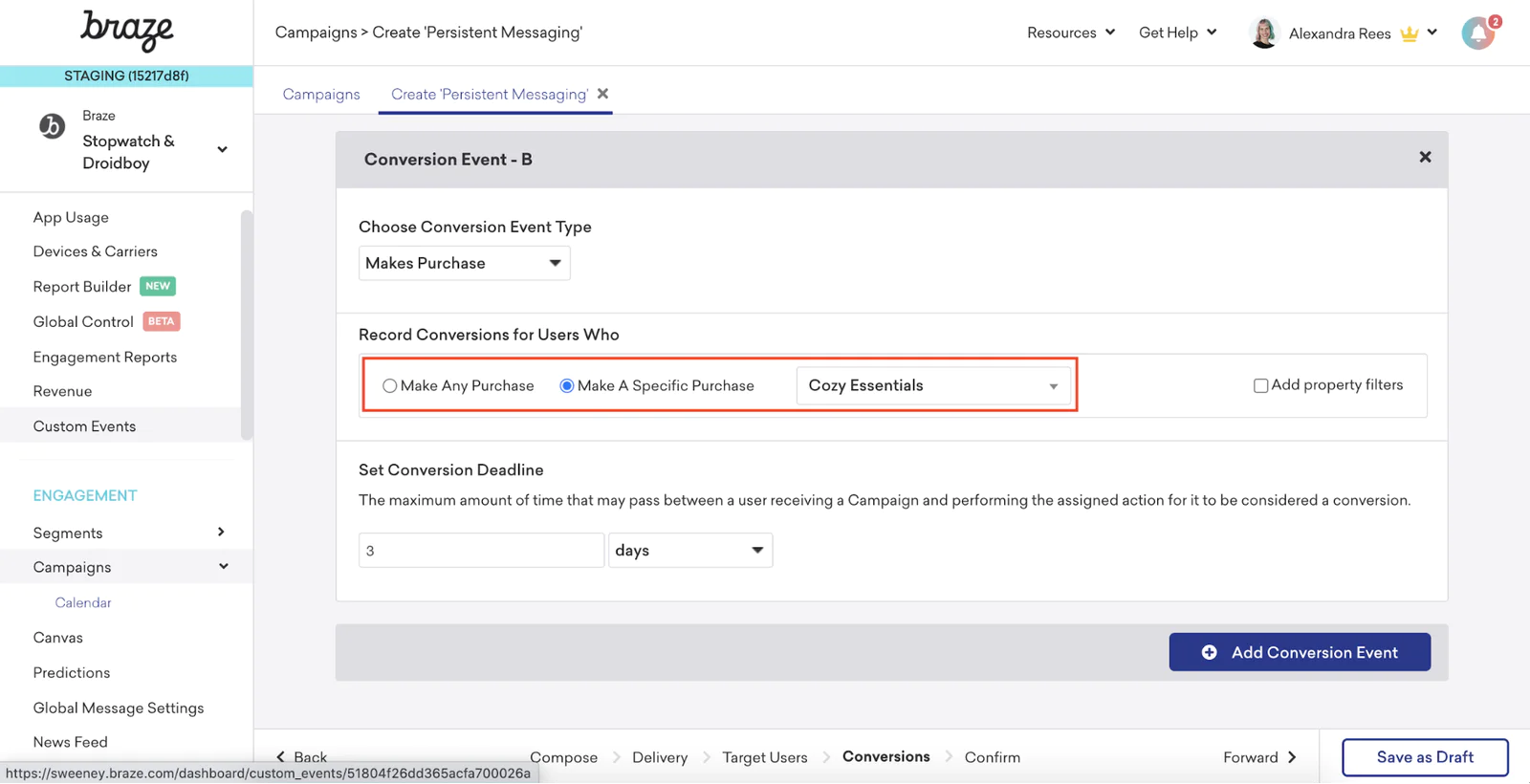Switch to the Campaigns tab
The width and height of the screenshot is (1530, 784).
pos(321,95)
